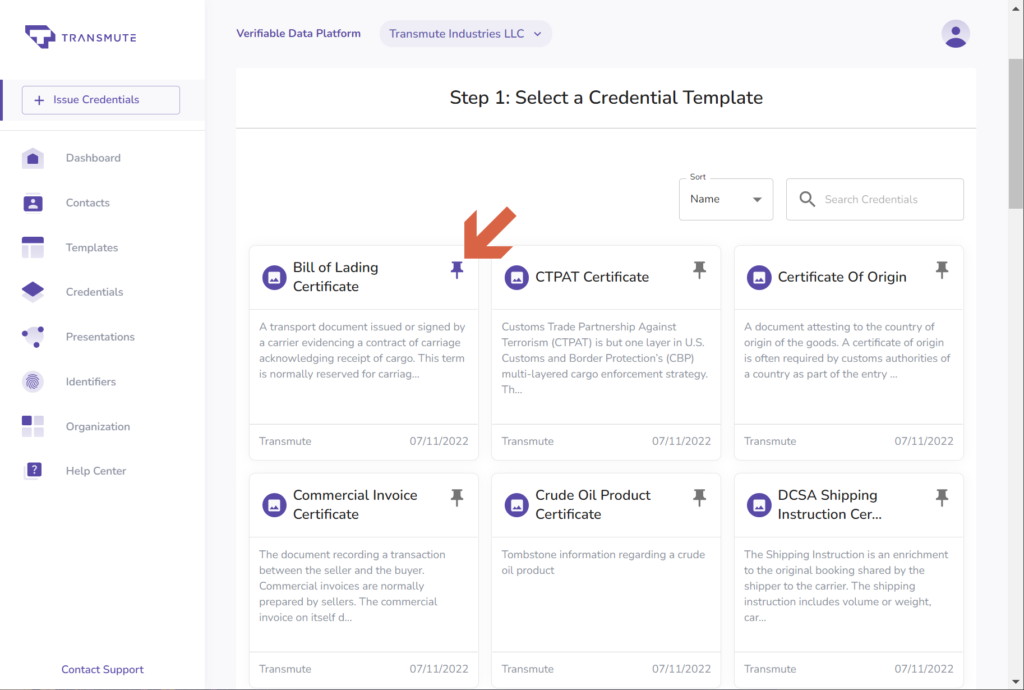Click the Contacts person card icon

pyautogui.click(x=33, y=203)
